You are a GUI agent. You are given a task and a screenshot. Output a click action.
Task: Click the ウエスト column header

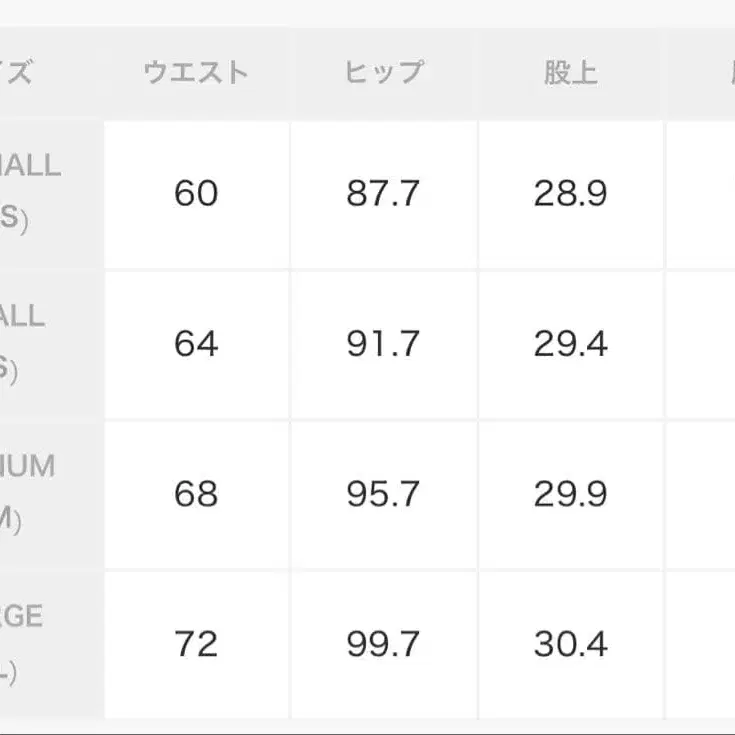coord(196,72)
